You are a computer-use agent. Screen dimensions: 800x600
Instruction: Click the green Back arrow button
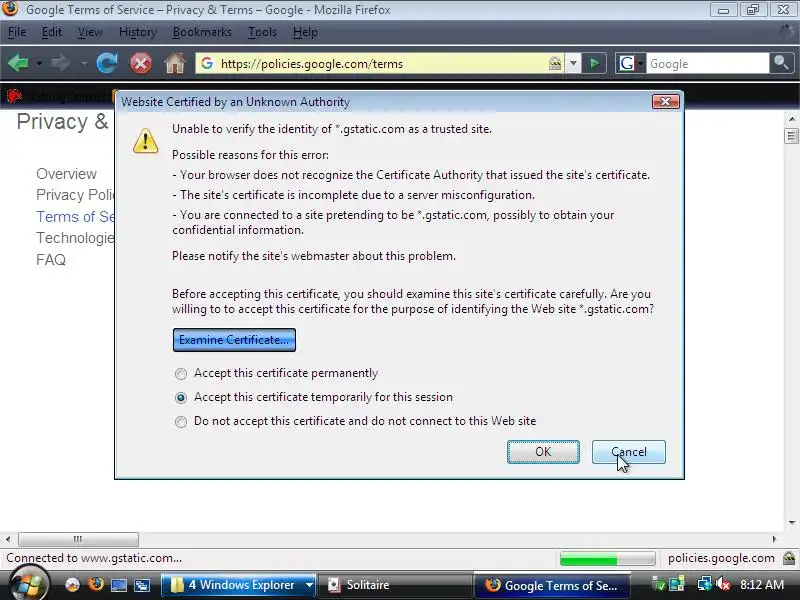point(18,63)
